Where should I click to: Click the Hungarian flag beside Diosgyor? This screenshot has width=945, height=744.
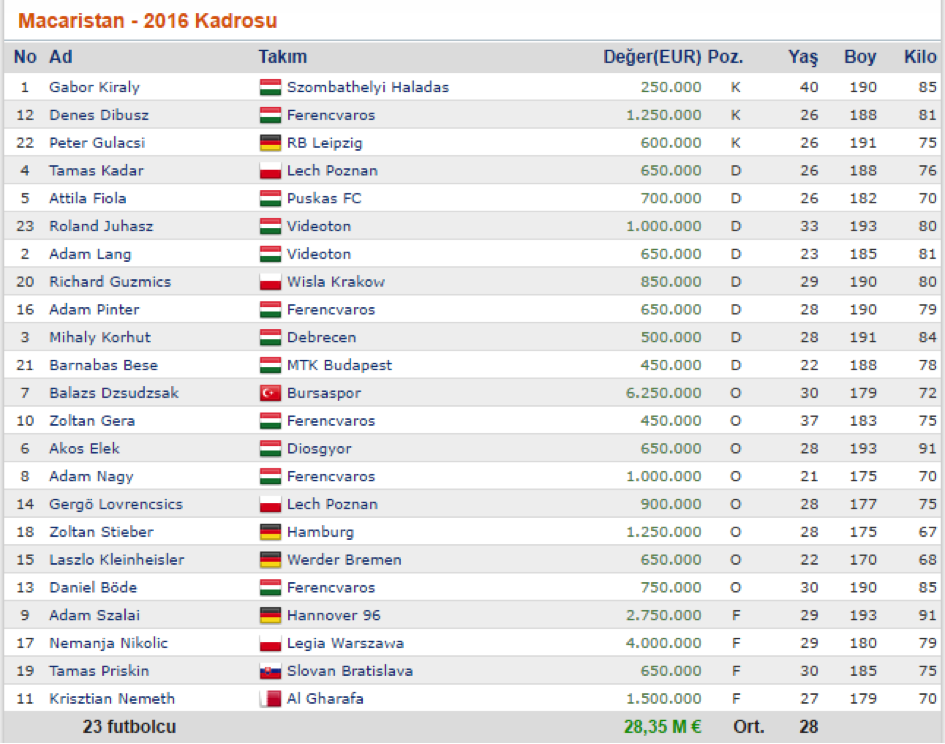[270, 449]
